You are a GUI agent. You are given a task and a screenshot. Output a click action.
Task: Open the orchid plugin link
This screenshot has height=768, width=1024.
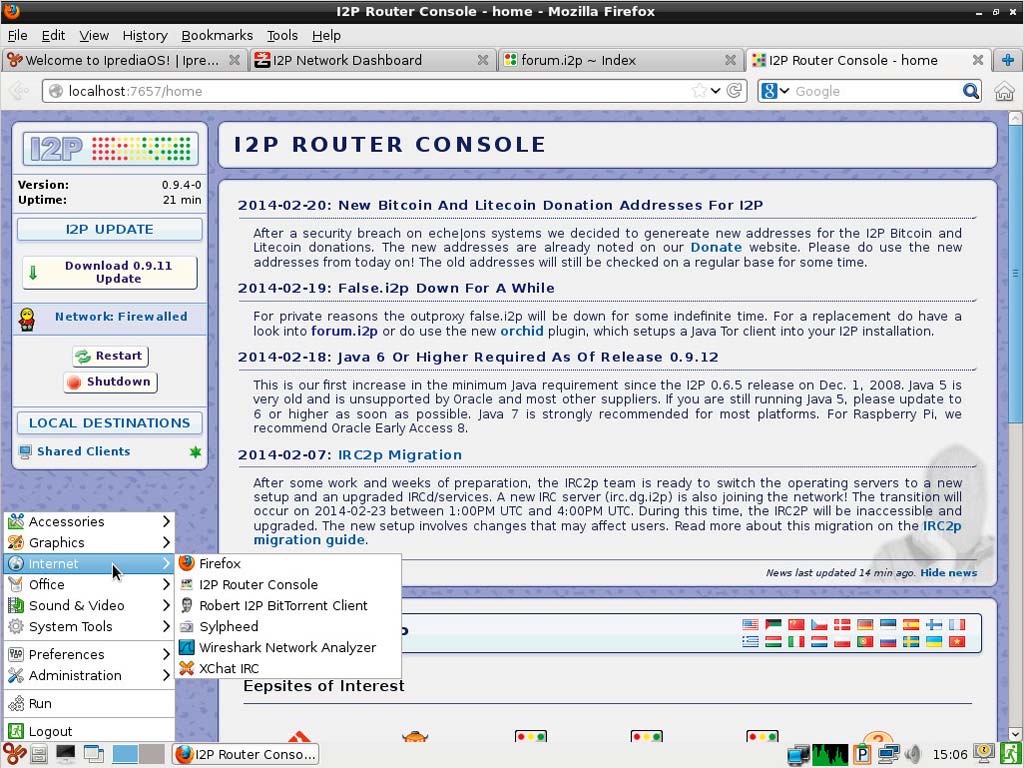point(522,331)
